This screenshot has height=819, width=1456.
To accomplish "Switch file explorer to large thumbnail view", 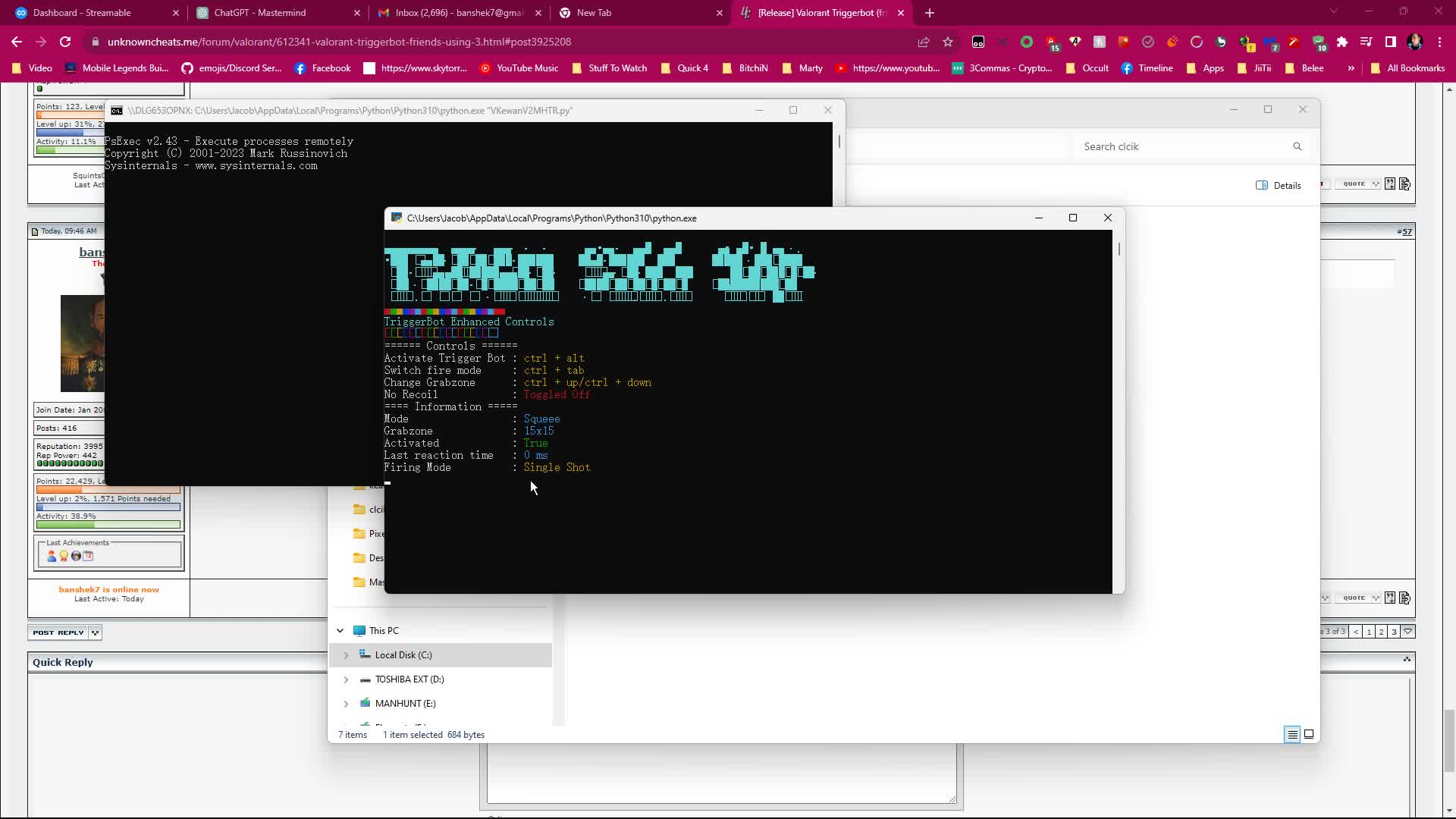I will point(1309,734).
